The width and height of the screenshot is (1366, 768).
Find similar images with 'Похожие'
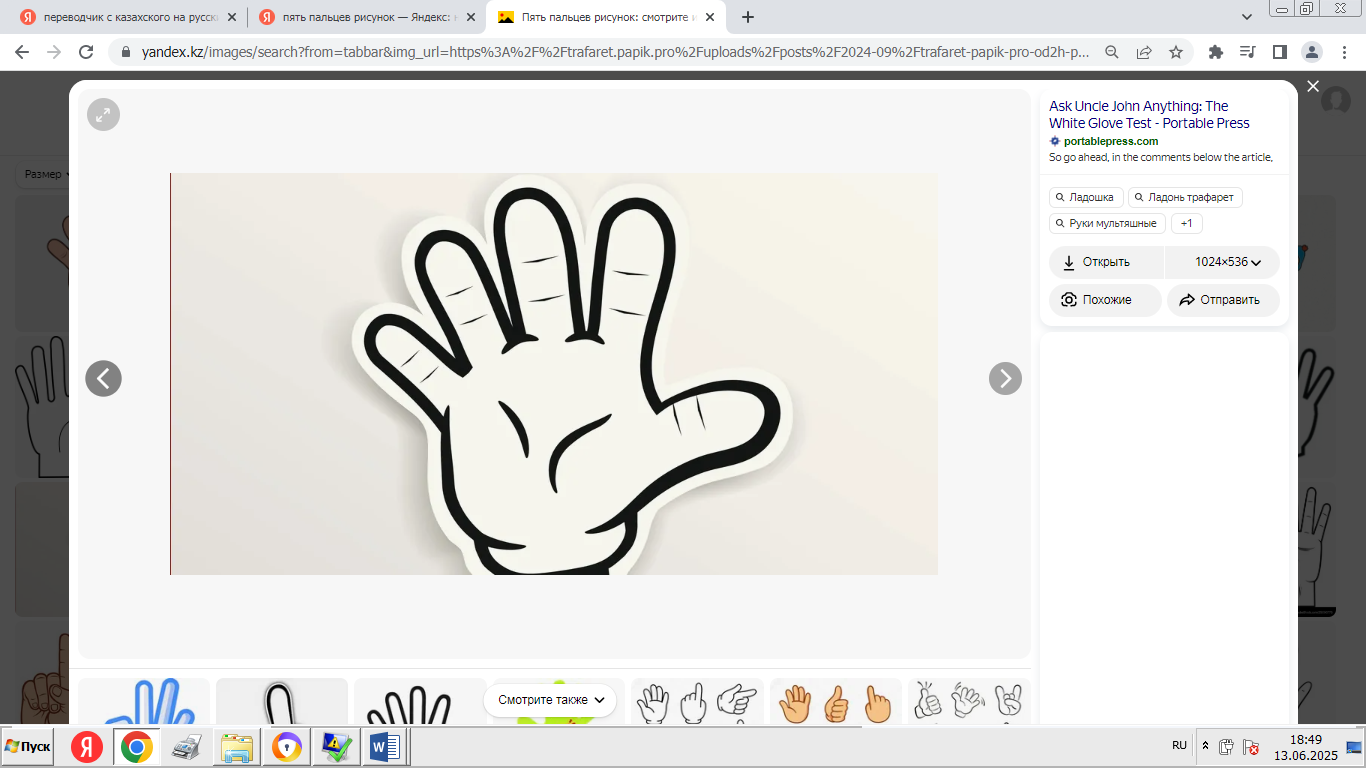click(x=1105, y=300)
